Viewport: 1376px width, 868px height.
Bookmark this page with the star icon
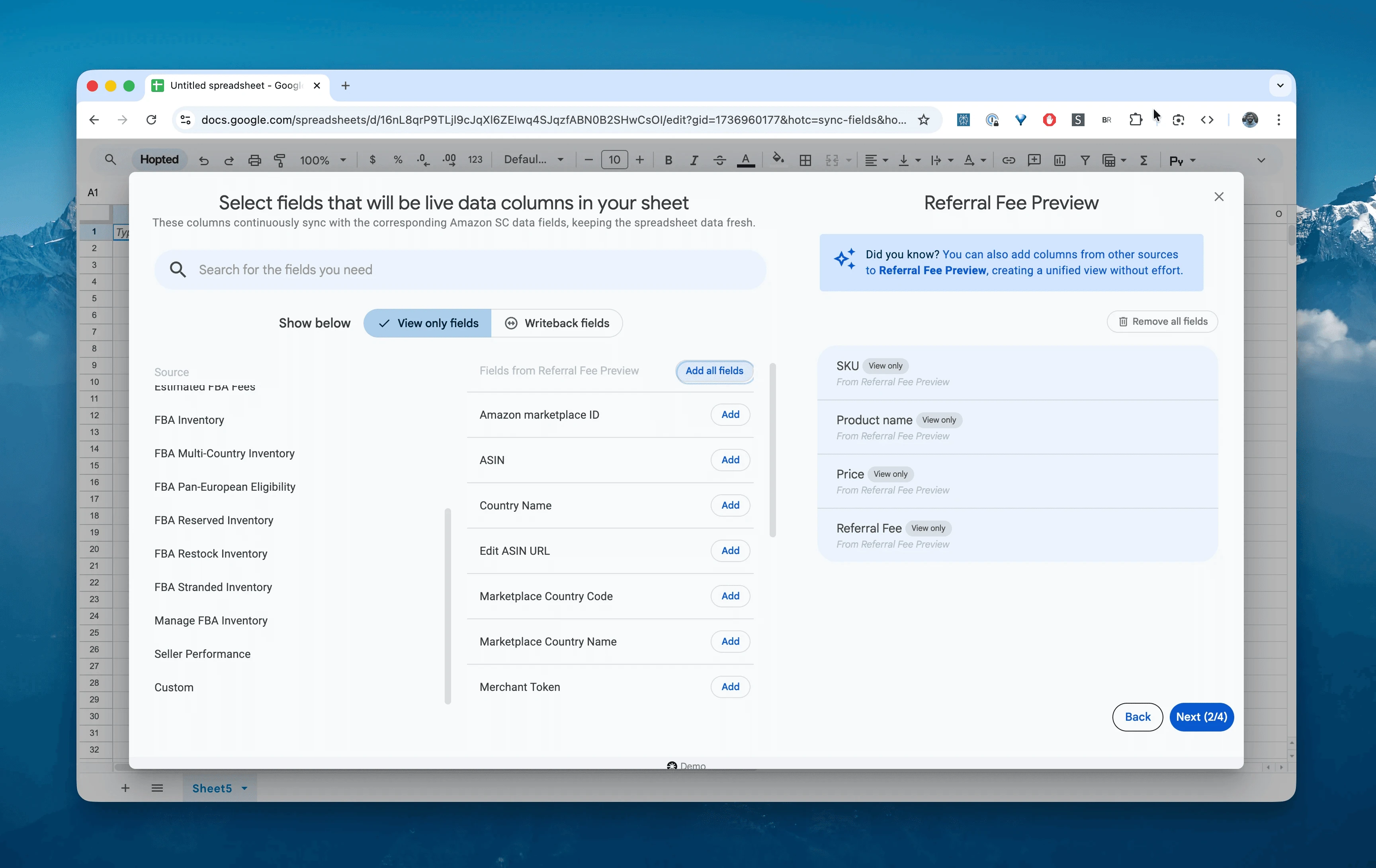pyautogui.click(x=923, y=120)
